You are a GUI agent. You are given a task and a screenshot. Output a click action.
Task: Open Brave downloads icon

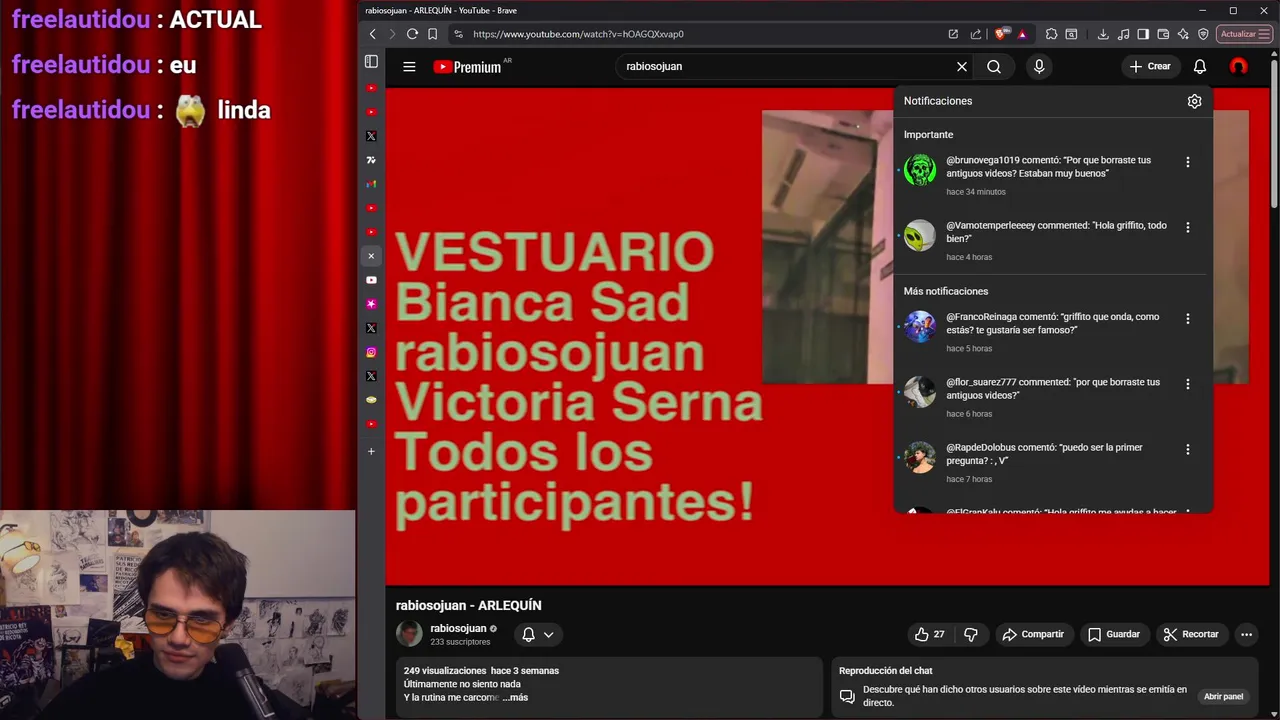(x=1103, y=34)
